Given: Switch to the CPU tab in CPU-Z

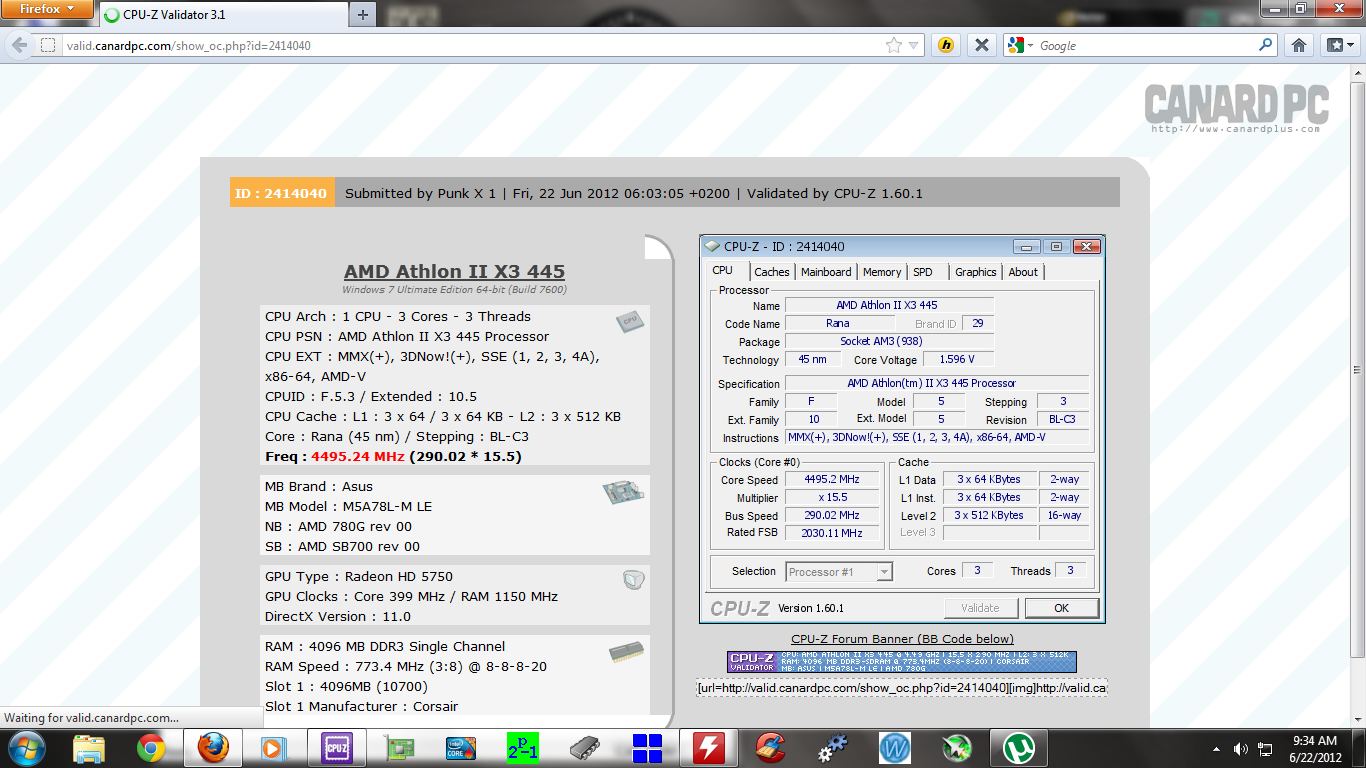Looking at the screenshot, I should pos(722,270).
